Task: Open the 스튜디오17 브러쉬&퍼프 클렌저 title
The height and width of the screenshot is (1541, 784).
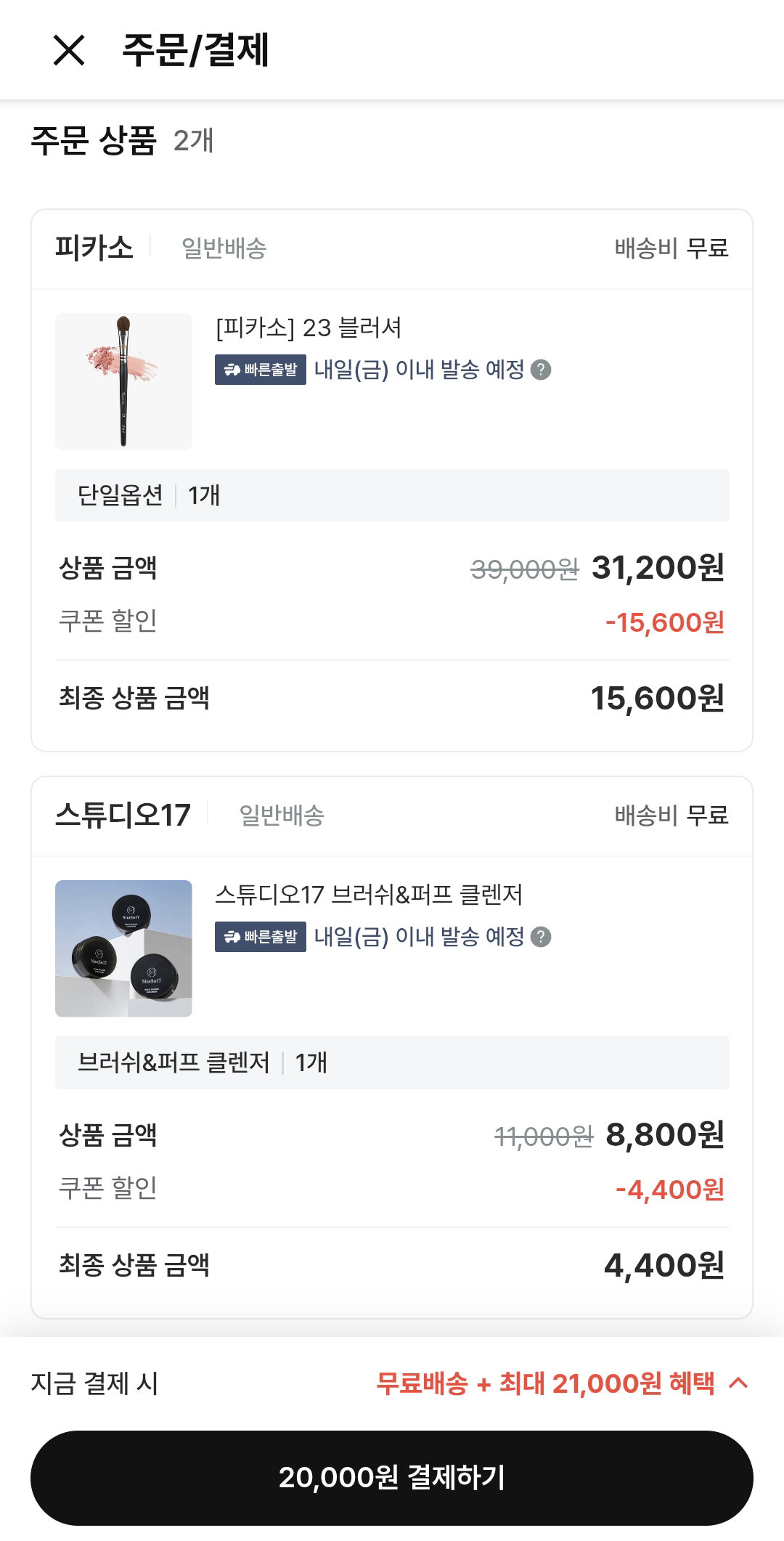Action: (x=369, y=895)
